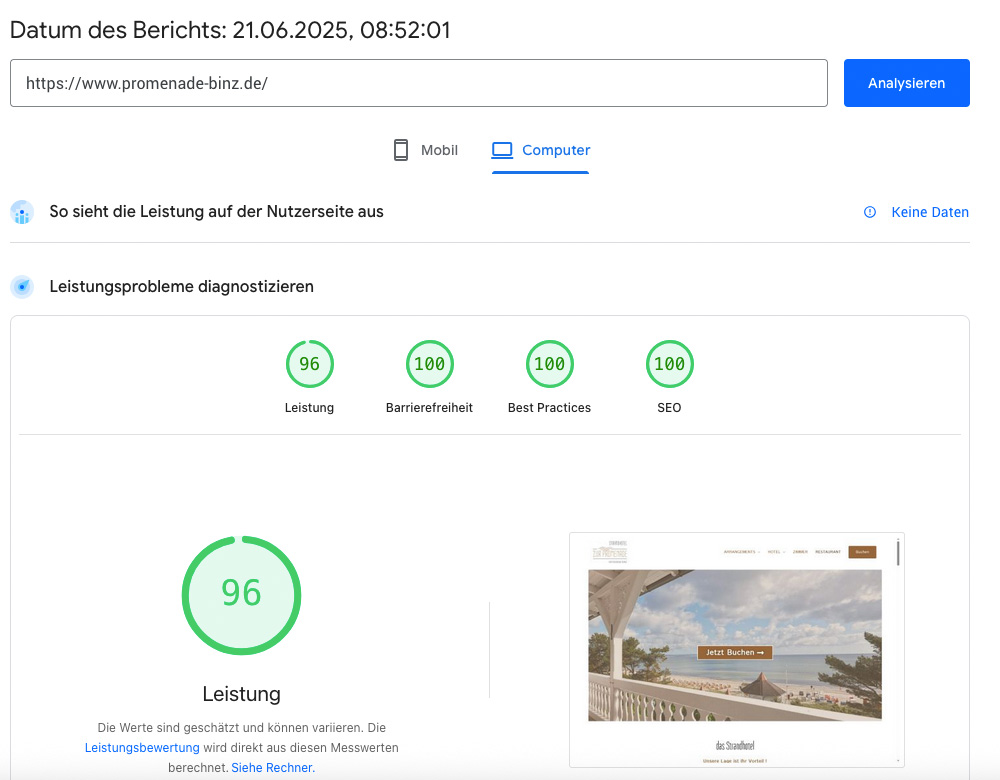Click 'So sieht die Leistung auf der Nutzerseite aus'
The image size is (1000, 780).
[216, 212]
